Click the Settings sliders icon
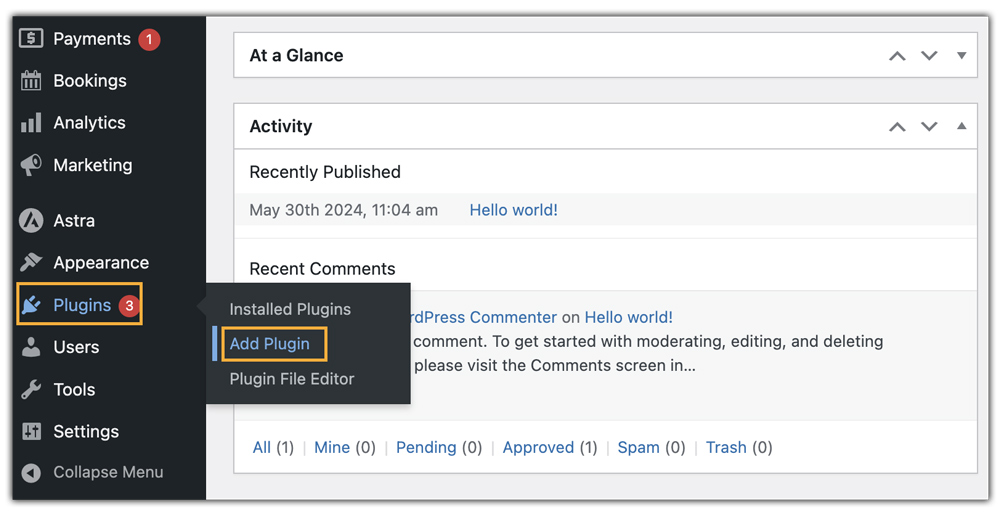Viewport: 1000px width, 513px height. (x=31, y=431)
